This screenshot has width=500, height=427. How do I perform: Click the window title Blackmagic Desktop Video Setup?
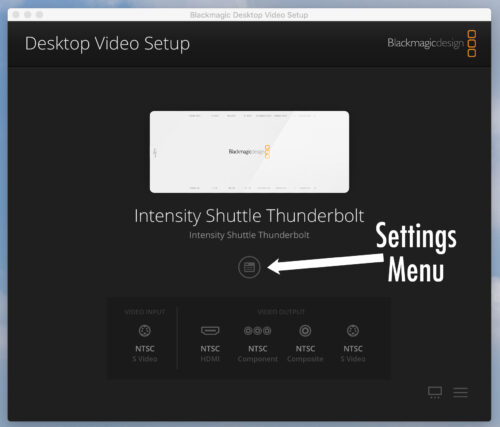pos(249,15)
